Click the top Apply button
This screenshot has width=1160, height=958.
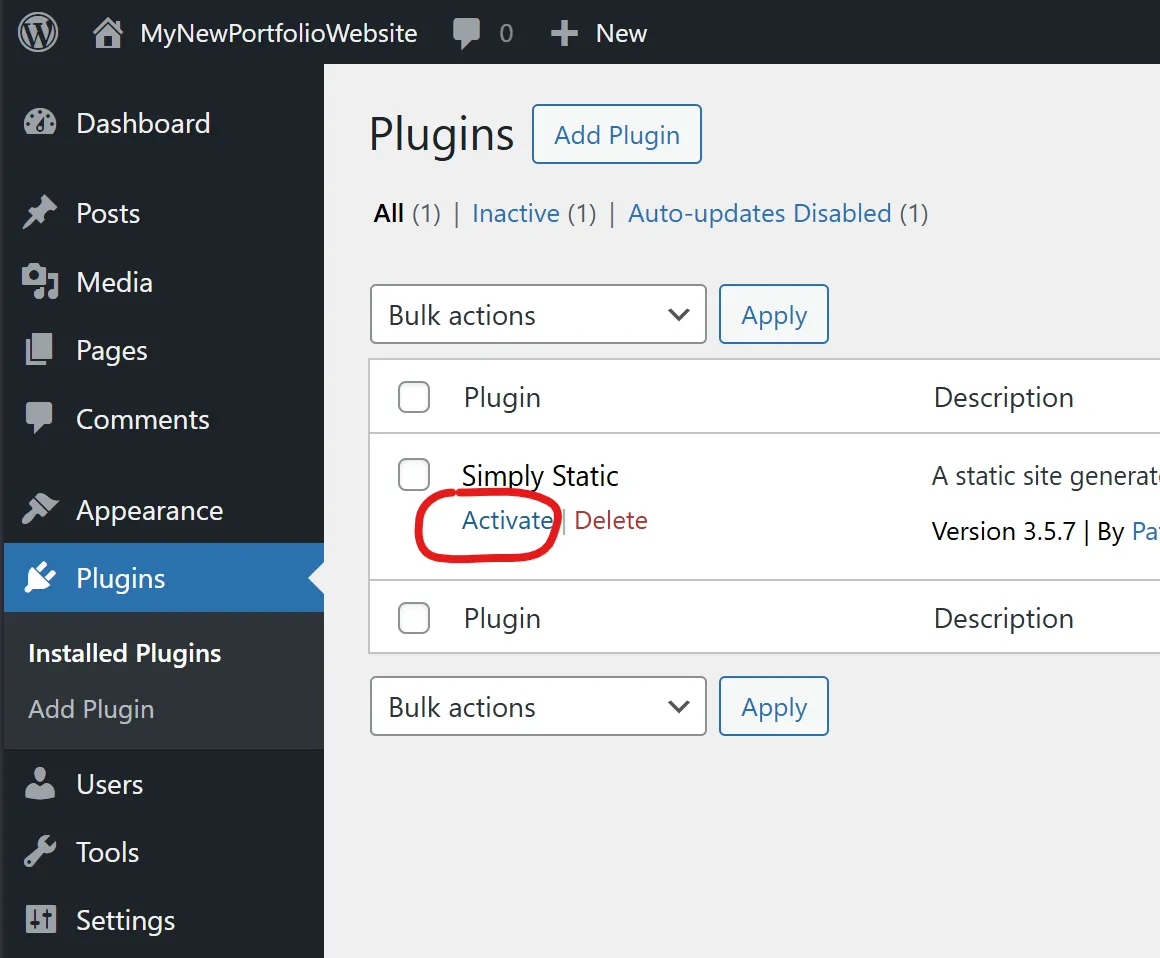774,315
